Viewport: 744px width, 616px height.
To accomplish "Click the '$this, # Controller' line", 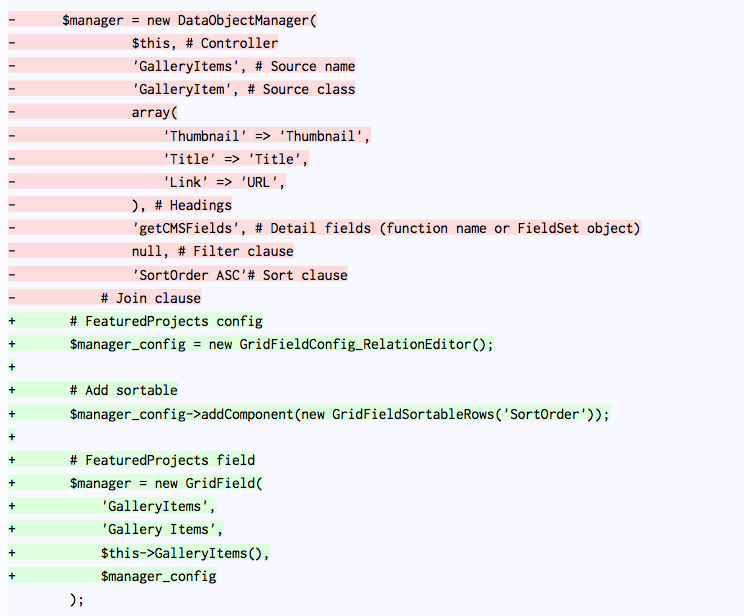I will point(204,43).
